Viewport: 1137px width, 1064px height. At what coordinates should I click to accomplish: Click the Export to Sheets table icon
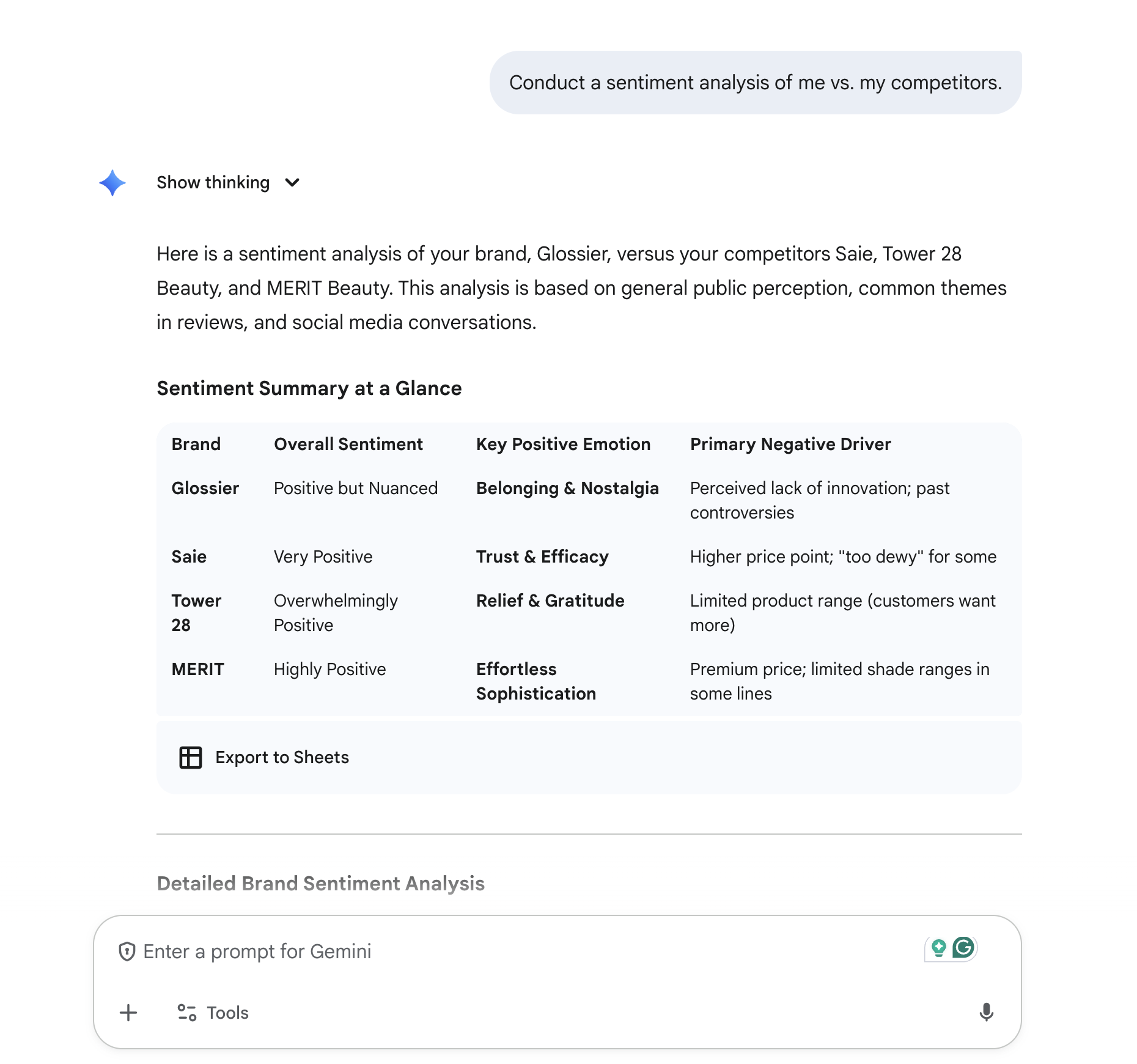[x=190, y=758]
